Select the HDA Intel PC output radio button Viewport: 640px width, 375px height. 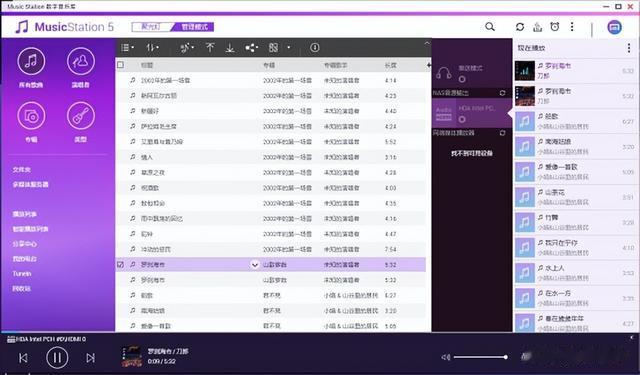[x=462, y=120]
